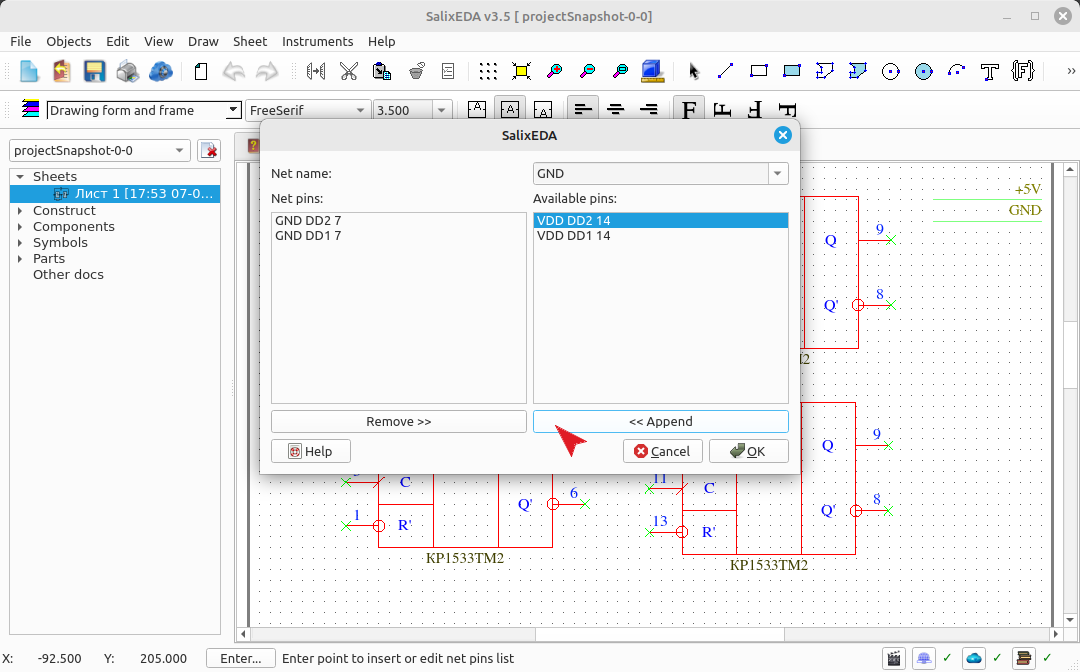Viewport: 1080px width, 672px height.
Task: Click zoom in magnifier icon
Action: tap(554, 71)
